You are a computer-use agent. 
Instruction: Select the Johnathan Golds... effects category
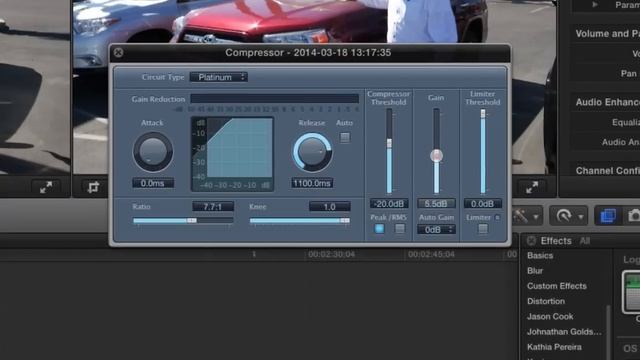pos(564,332)
